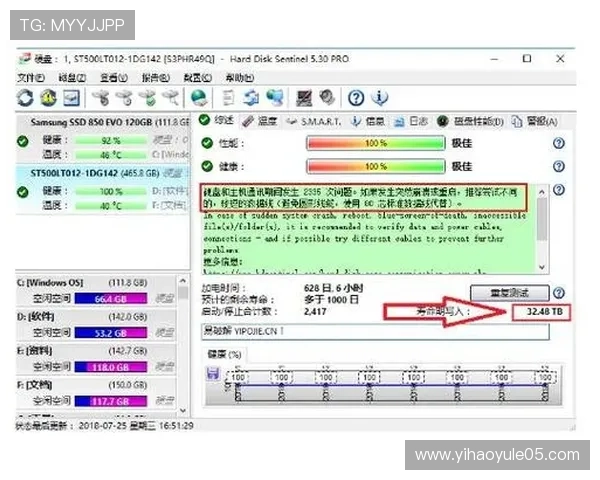The image size is (600, 480).
Task: Click the description box scroll-down arrow
Action: (542, 268)
